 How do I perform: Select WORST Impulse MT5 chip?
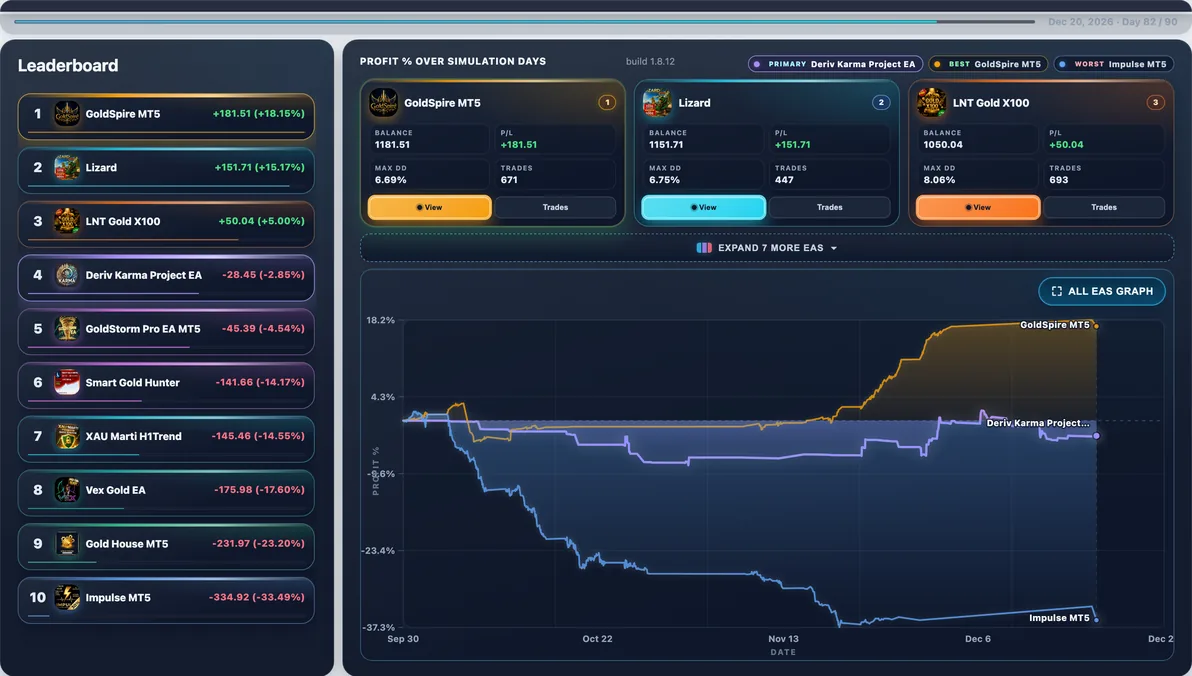1114,65
